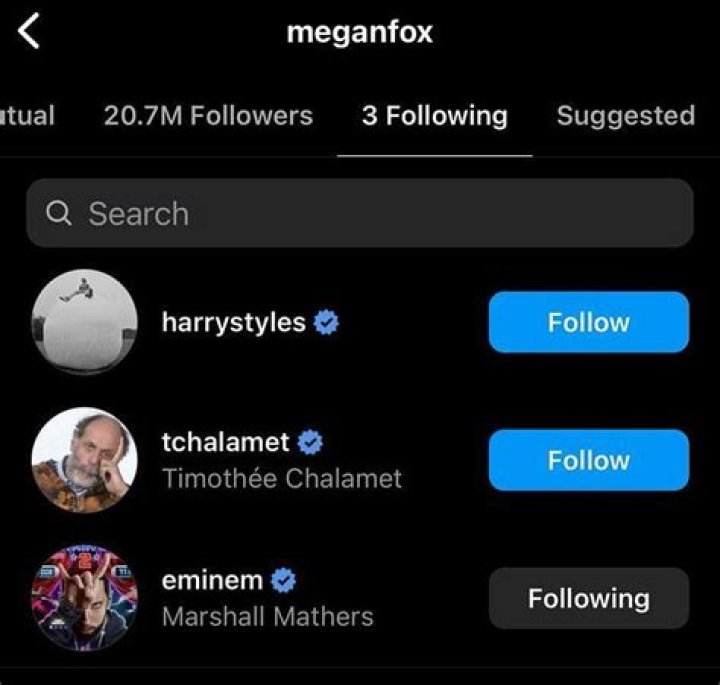
Task: Switch to the Mutual tab
Action: (27, 116)
